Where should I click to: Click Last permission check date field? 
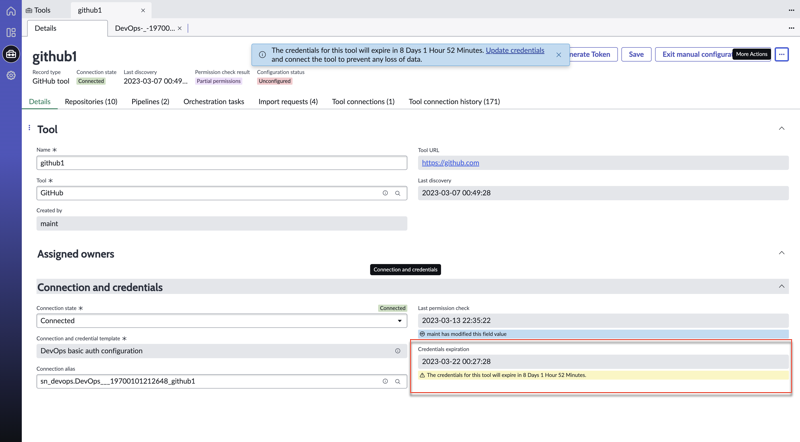click(x=603, y=321)
